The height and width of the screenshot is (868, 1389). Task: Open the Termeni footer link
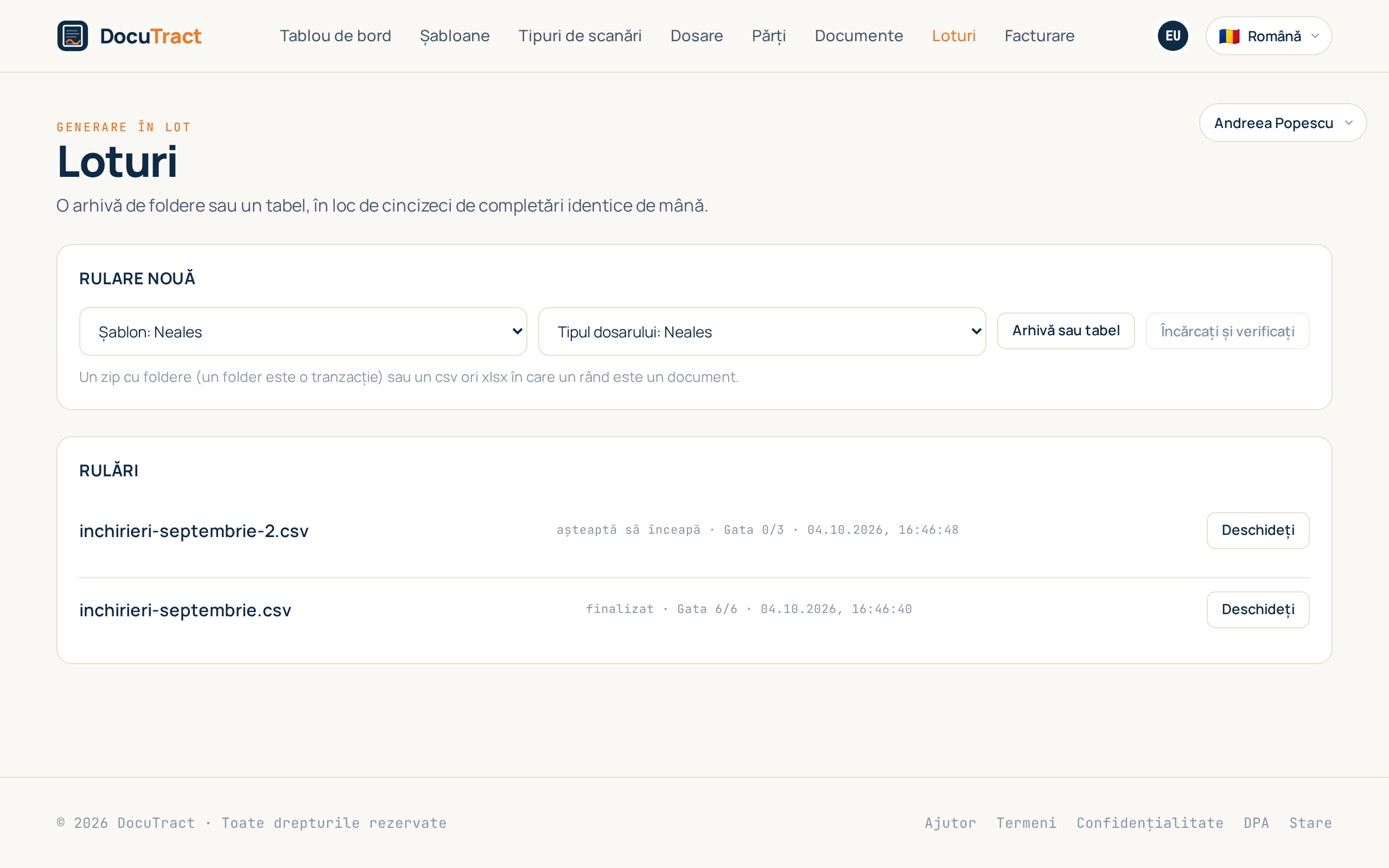click(1025, 822)
